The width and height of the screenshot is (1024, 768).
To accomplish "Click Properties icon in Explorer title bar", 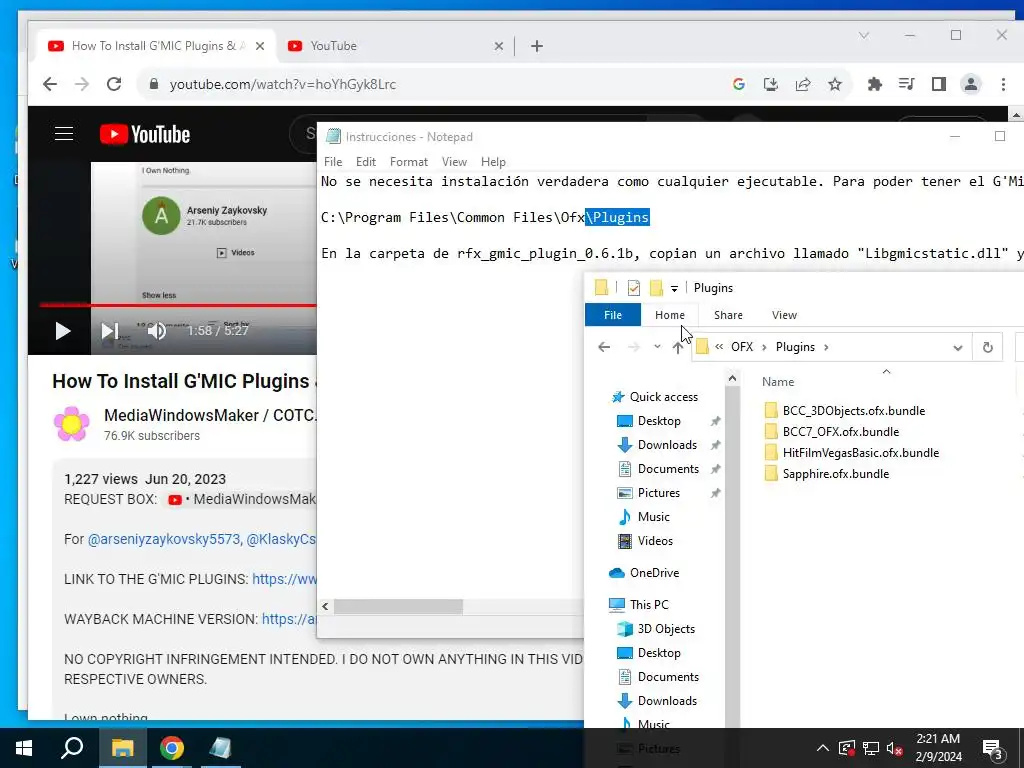I will 633,288.
